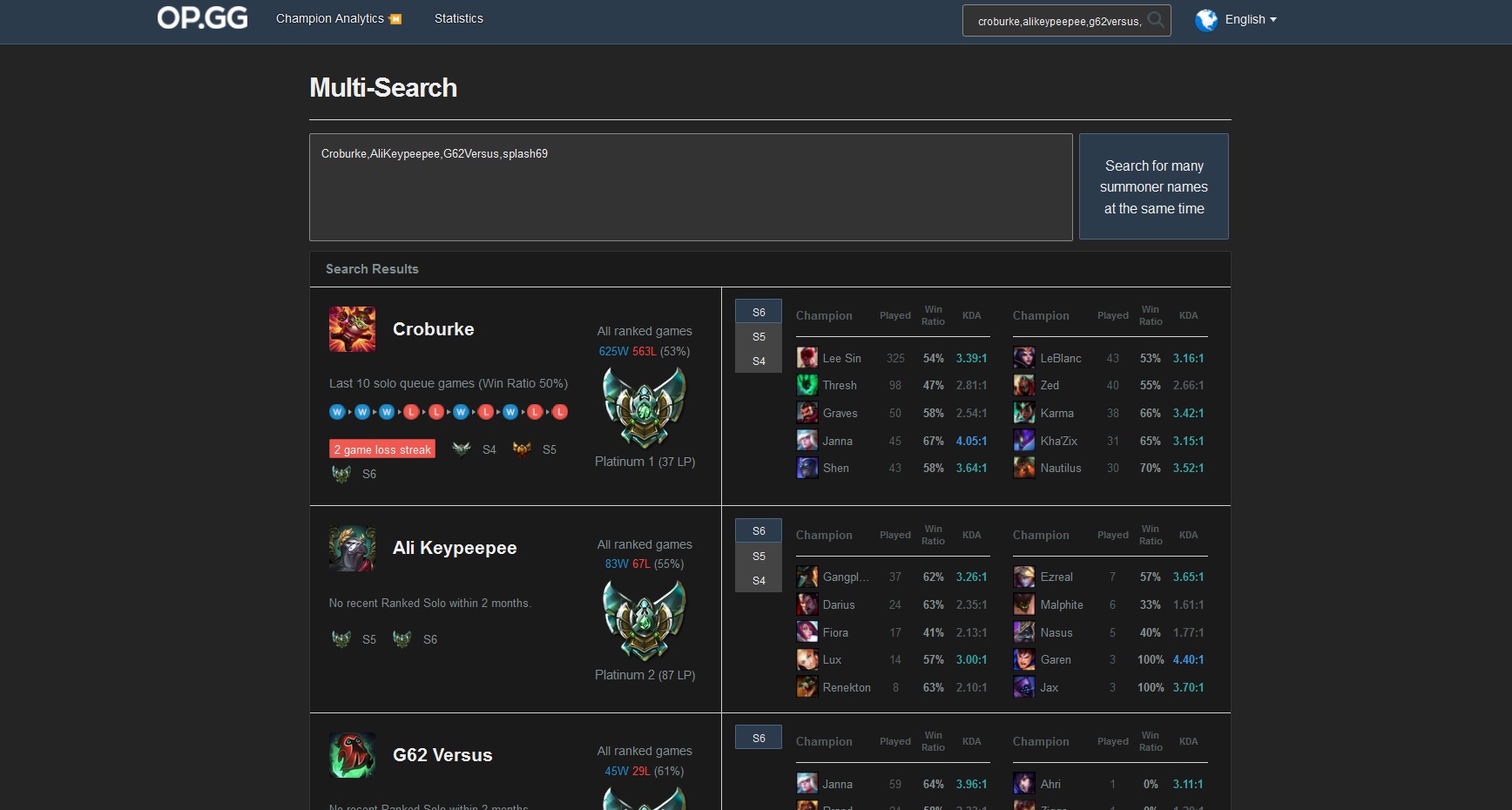Click the Zed champion icon
Image resolution: width=1512 pixels, height=810 pixels.
tap(1024, 385)
